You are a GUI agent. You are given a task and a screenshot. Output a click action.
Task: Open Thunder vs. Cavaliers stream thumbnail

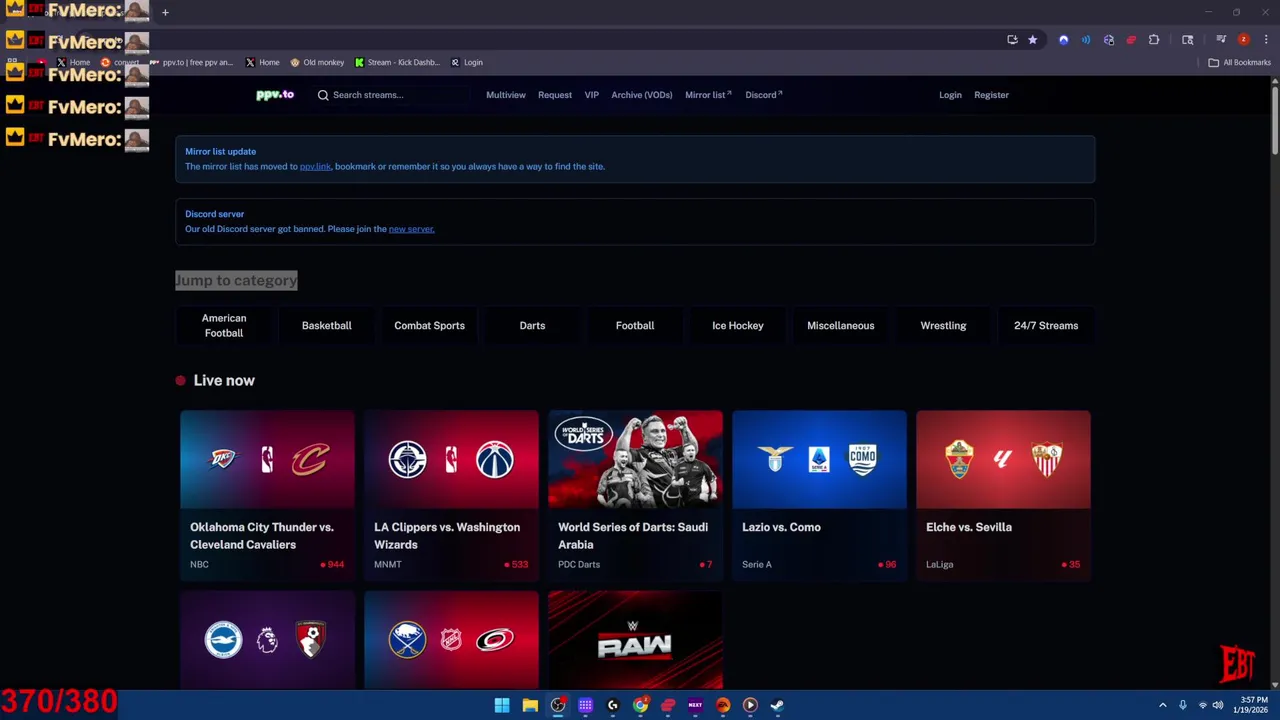(267, 459)
